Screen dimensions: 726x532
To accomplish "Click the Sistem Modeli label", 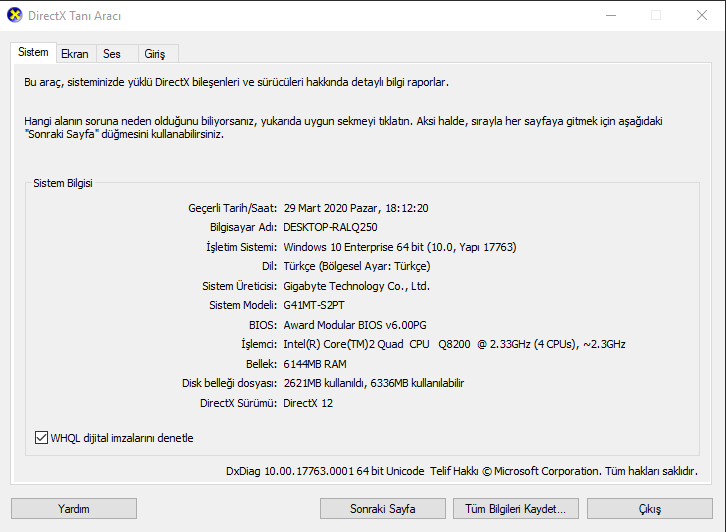I will point(243,306).
